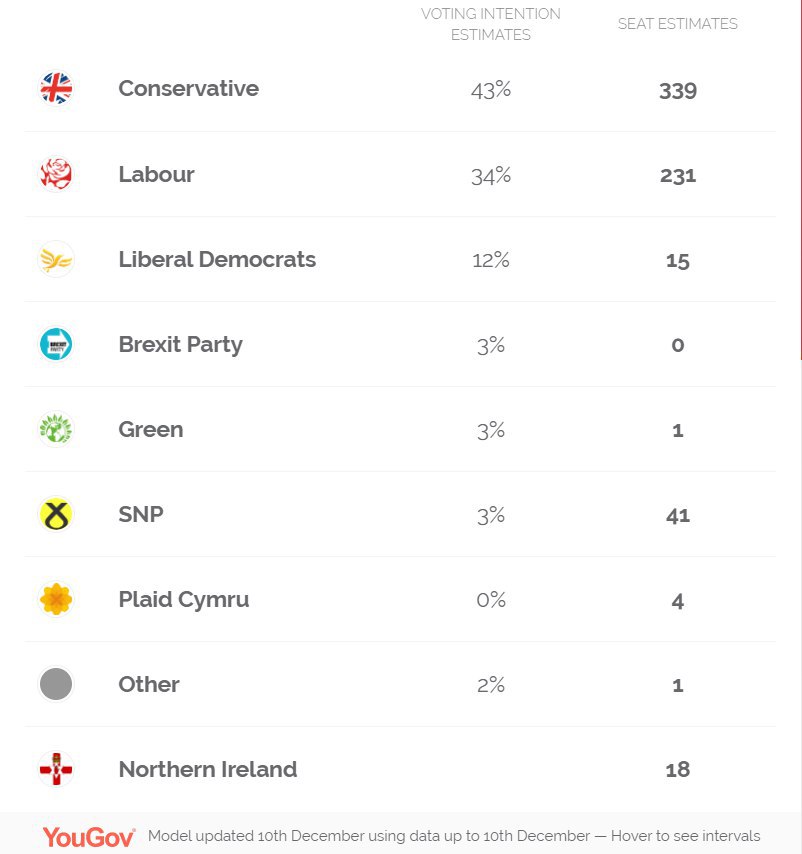
Task: Click the Seat Estimates column header
Action: pos(677,24)
